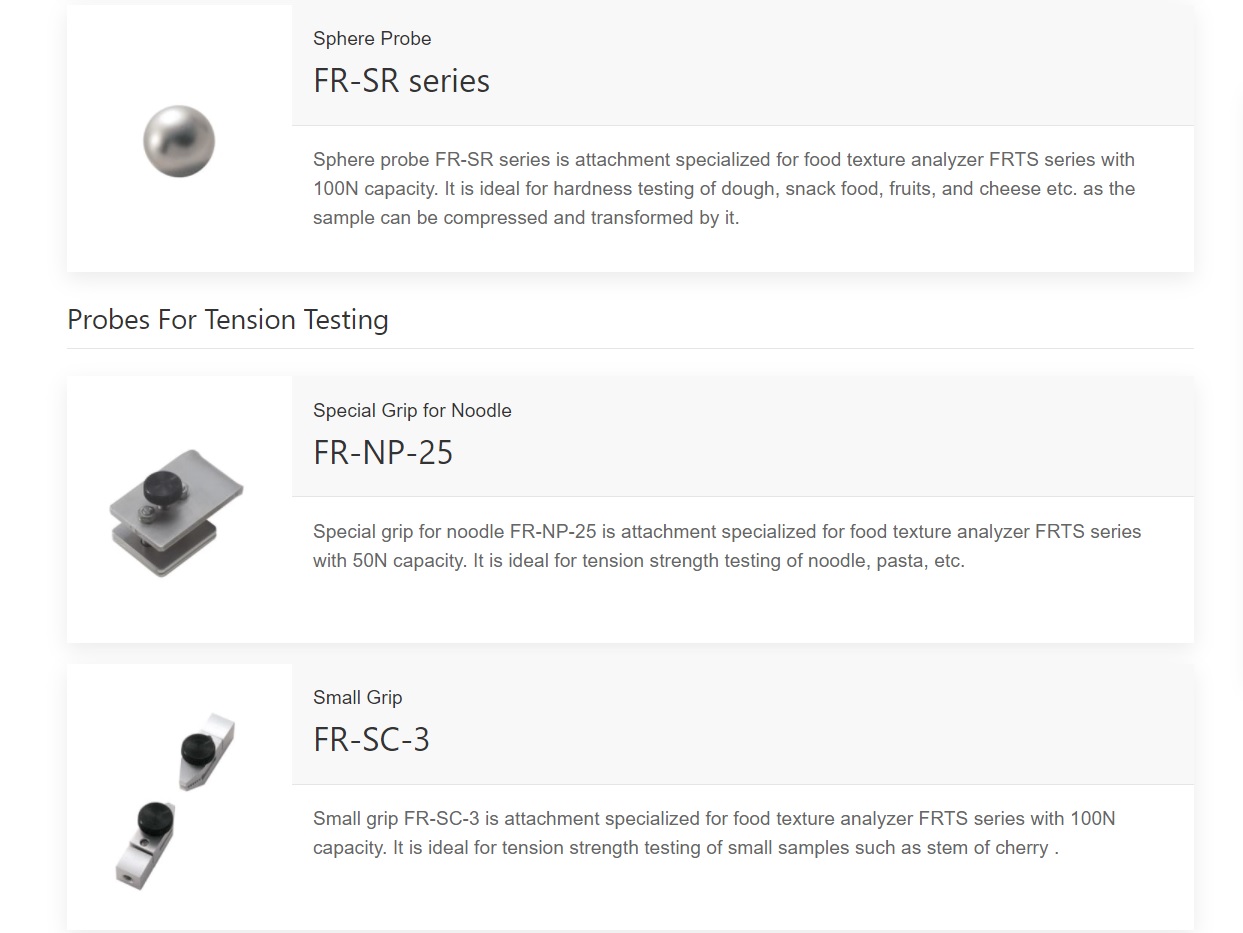Screen dimensions: 1243x933
Task: Open the FR-SR series title
Action: (401, 81)
